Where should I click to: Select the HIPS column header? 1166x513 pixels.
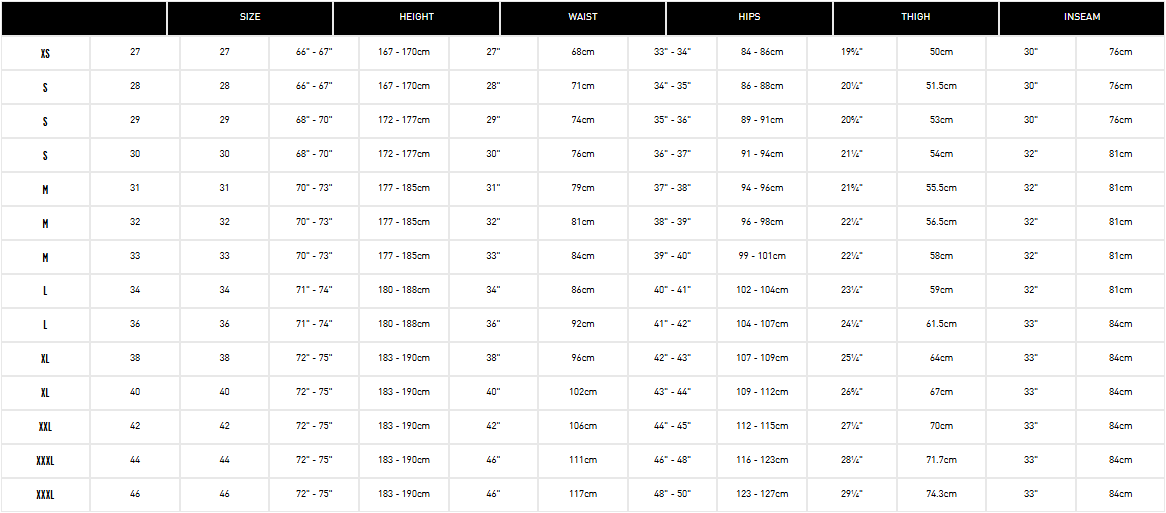click(750, 18)
